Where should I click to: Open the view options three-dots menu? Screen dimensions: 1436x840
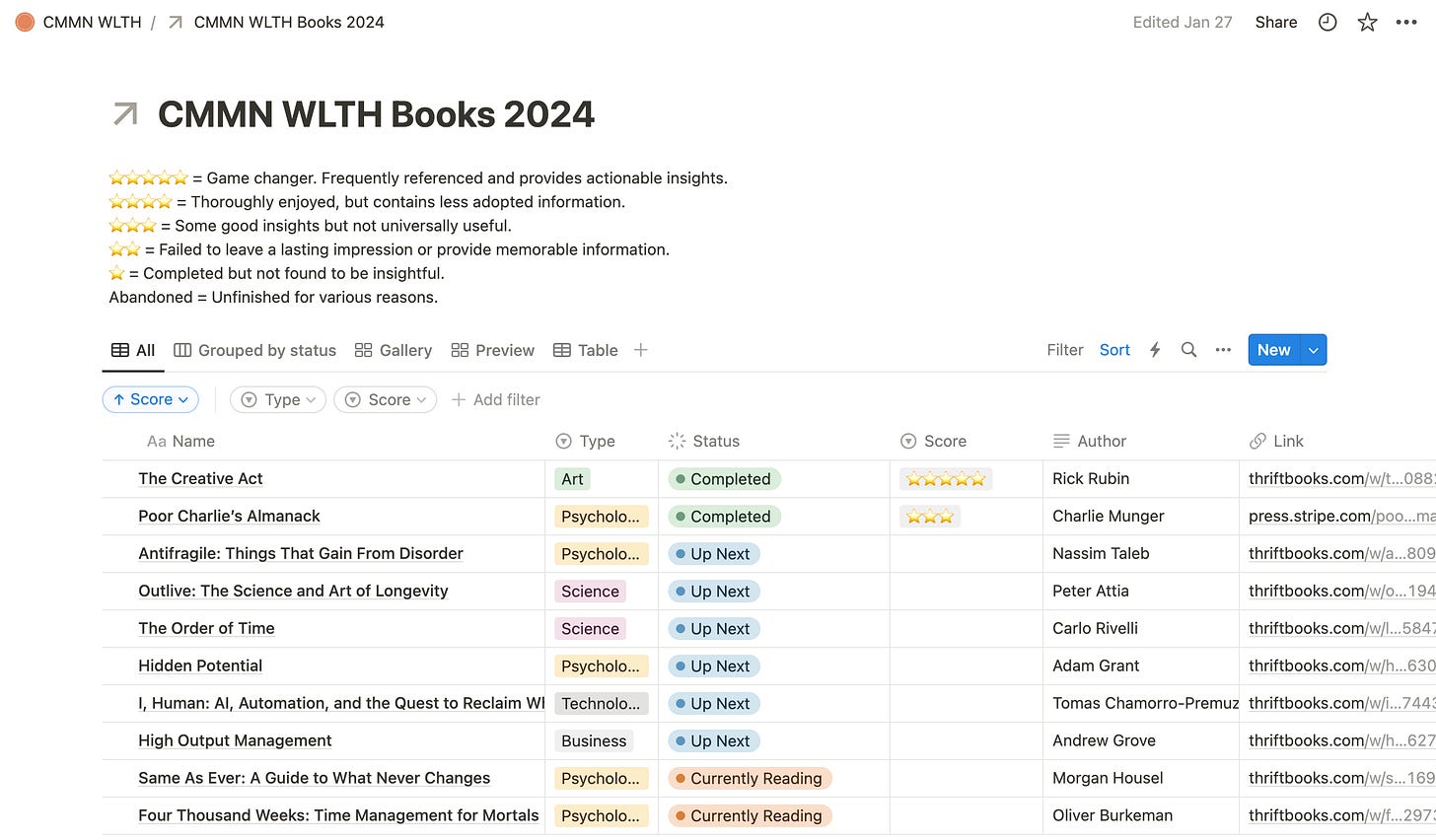(x=1223, y=350)
